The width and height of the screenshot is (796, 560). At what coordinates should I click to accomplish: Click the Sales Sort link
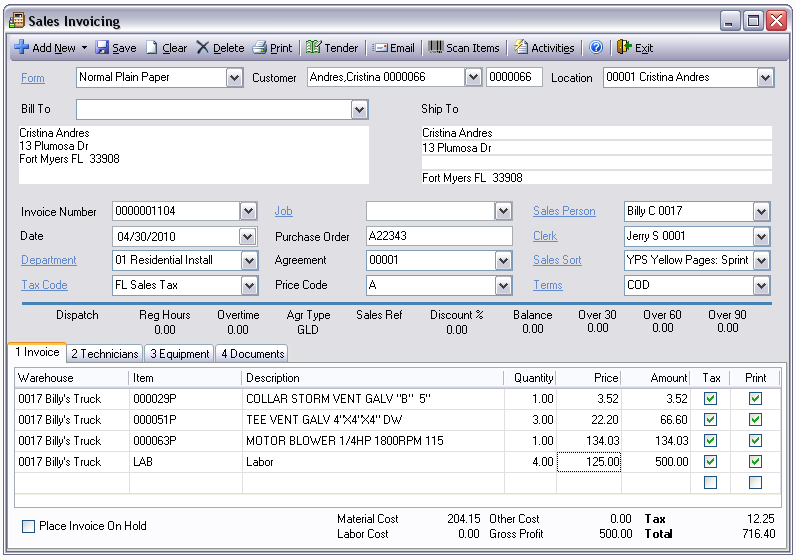tap(557, 260)
